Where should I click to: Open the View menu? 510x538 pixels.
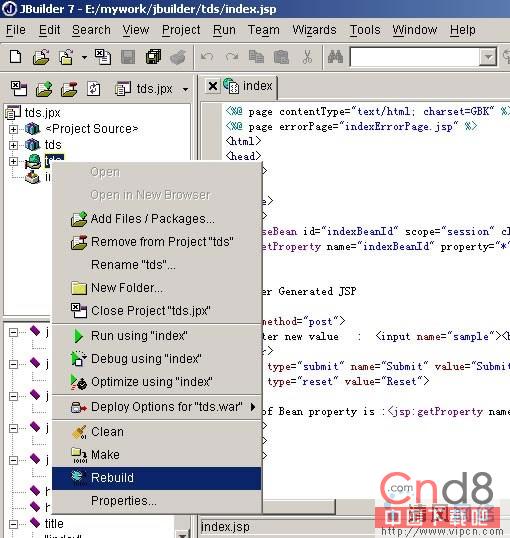click(x=136, y=30)
